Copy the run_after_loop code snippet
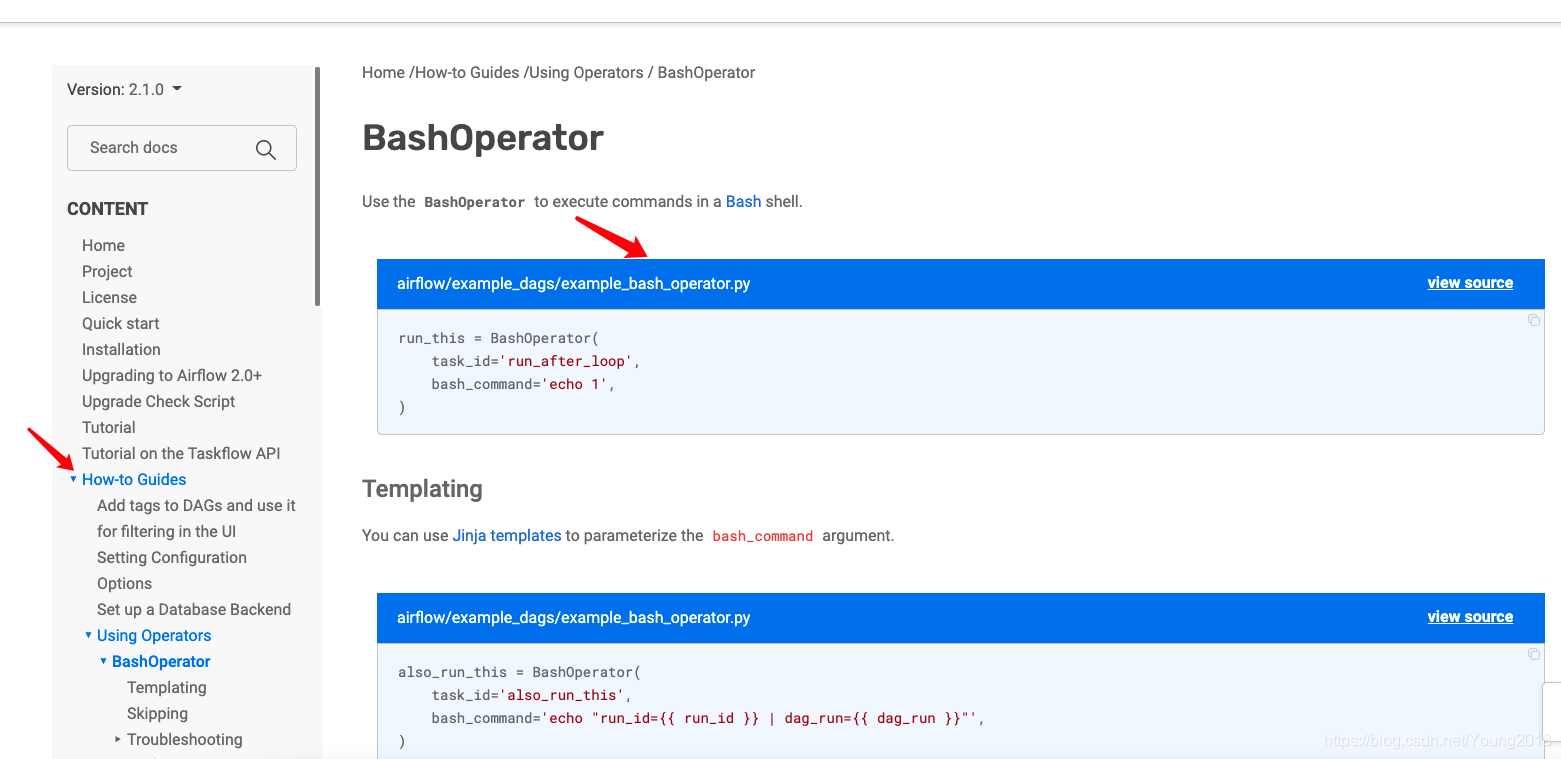 coord(1533,320)
